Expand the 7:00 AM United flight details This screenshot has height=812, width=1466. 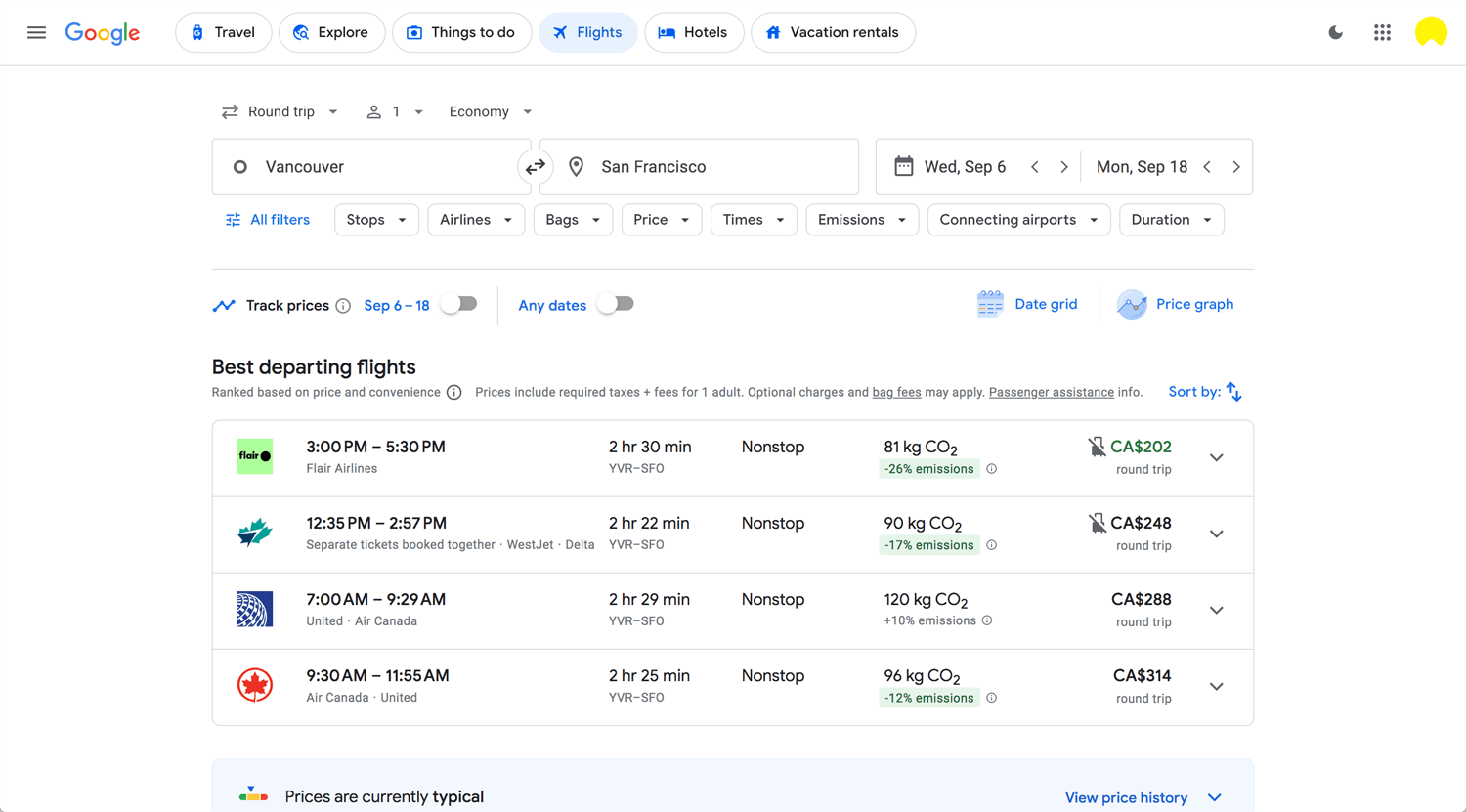(x=1217, y=610)
